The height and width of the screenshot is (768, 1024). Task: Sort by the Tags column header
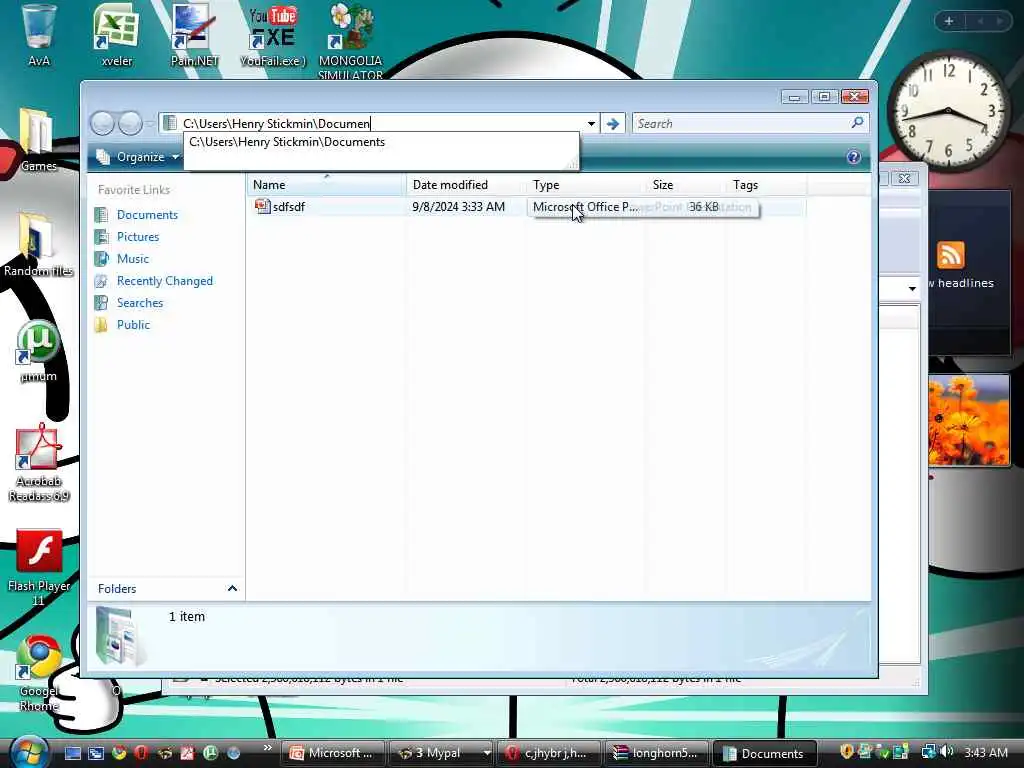(767, 185)
